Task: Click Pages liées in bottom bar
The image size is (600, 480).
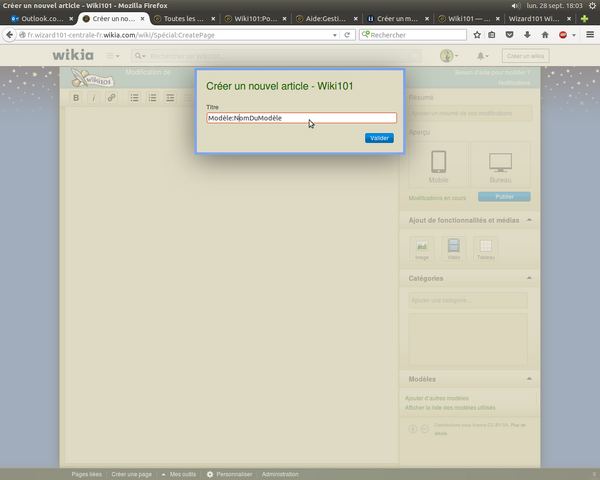Action: coord(86,474)
